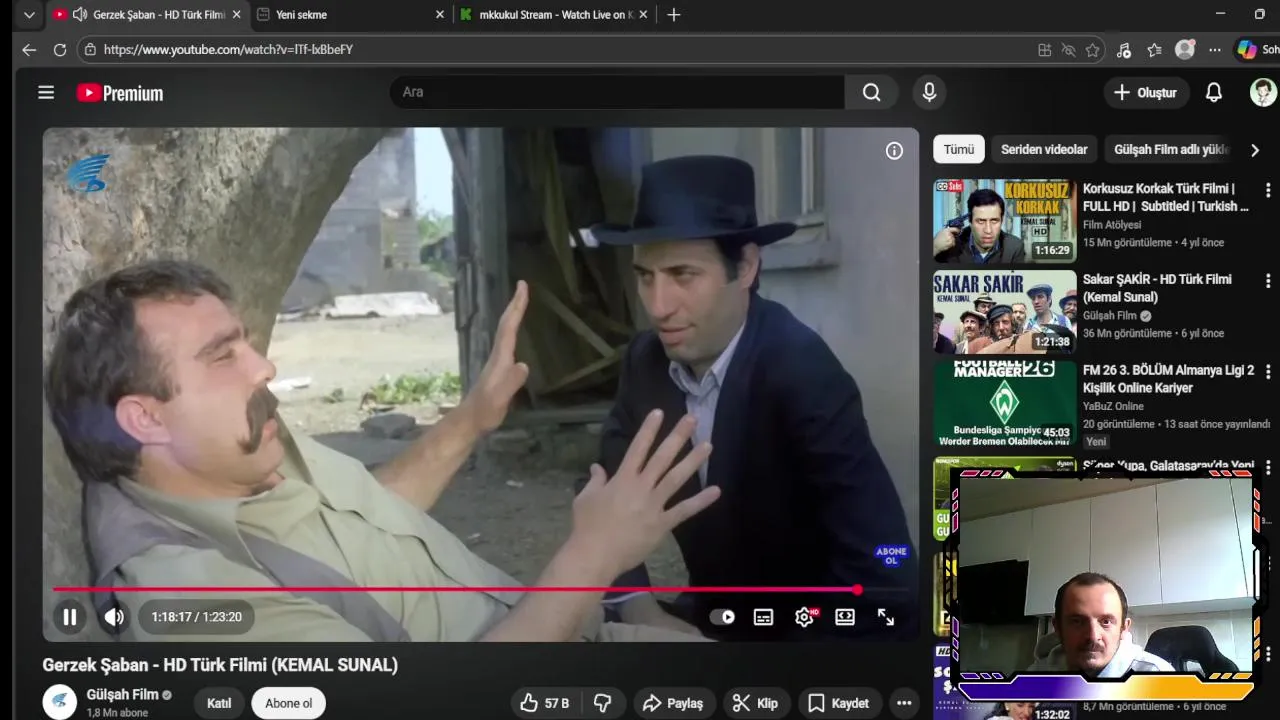
Task: Open FM 26 3. BÖLÜM video thumbnail
Action: (1004, 402)
